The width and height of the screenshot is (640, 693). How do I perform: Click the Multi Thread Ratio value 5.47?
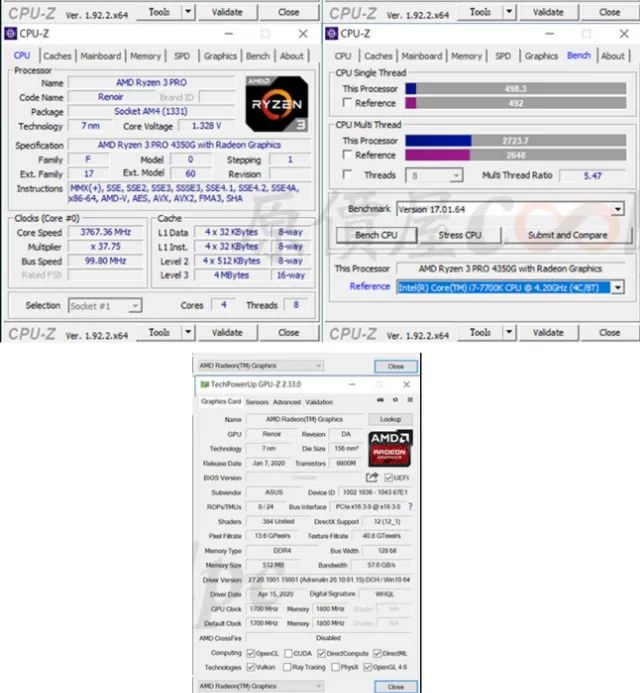[592, 175]
